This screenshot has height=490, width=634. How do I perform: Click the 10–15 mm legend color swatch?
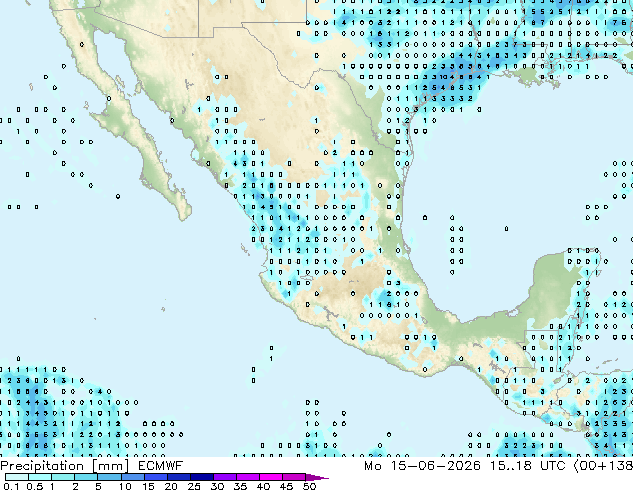click(x=132, y=477)
